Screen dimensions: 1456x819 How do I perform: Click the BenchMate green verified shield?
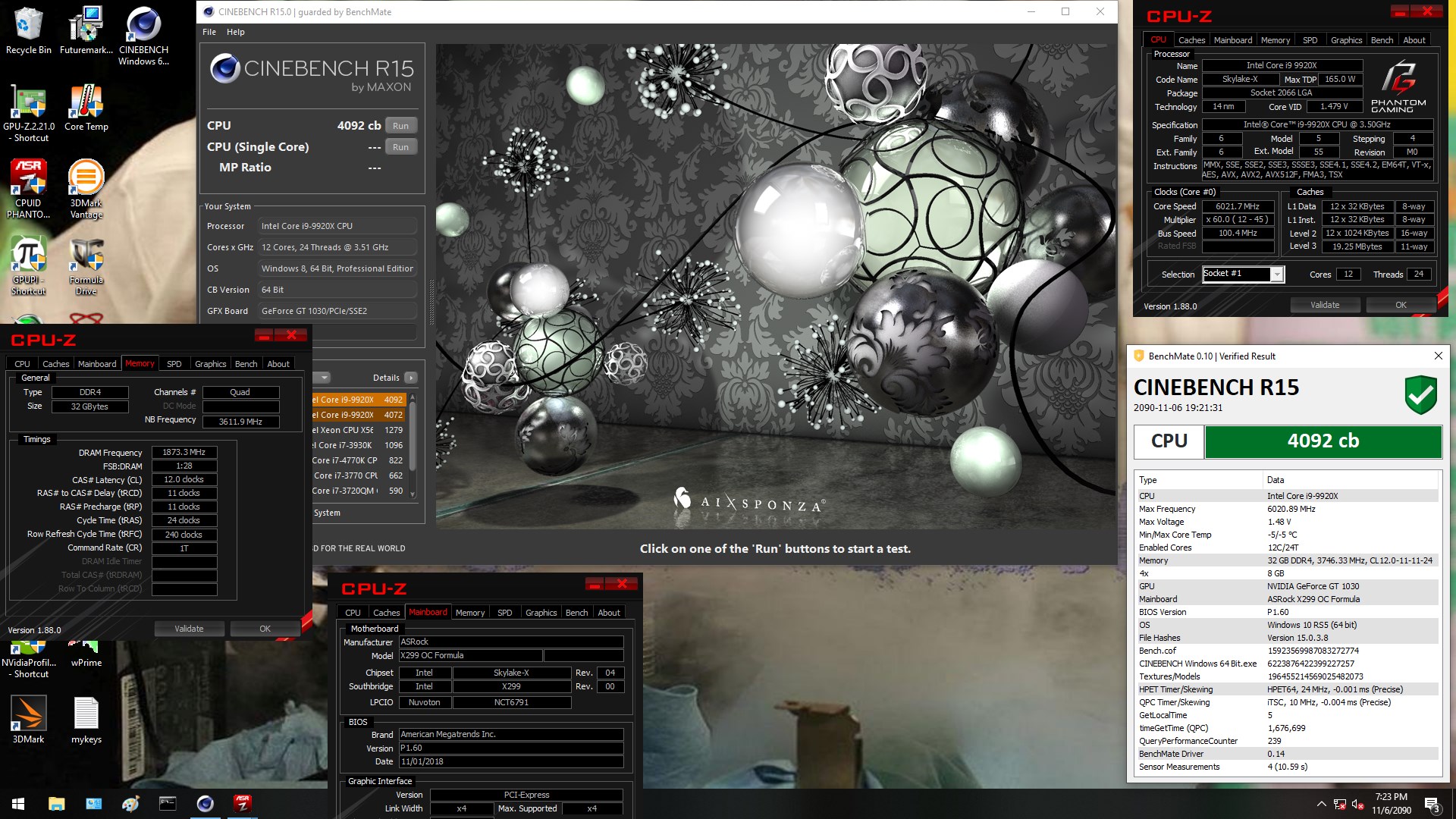pos(1420,394)
